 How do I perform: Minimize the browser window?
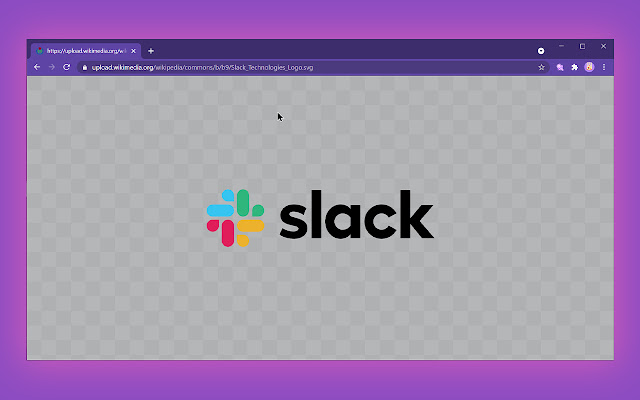562,46
